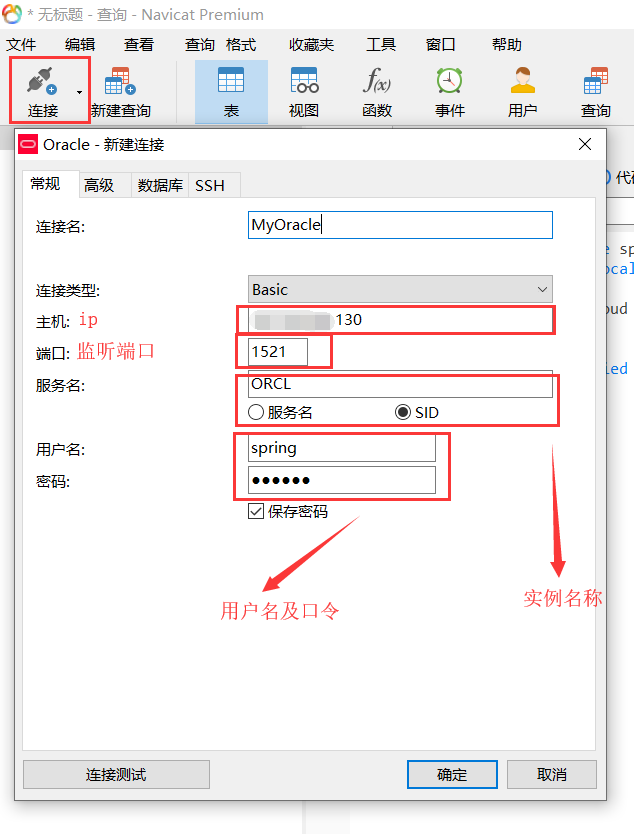
Task: Toggle the 保存密码 checkbox
Action: coord(256,512)
